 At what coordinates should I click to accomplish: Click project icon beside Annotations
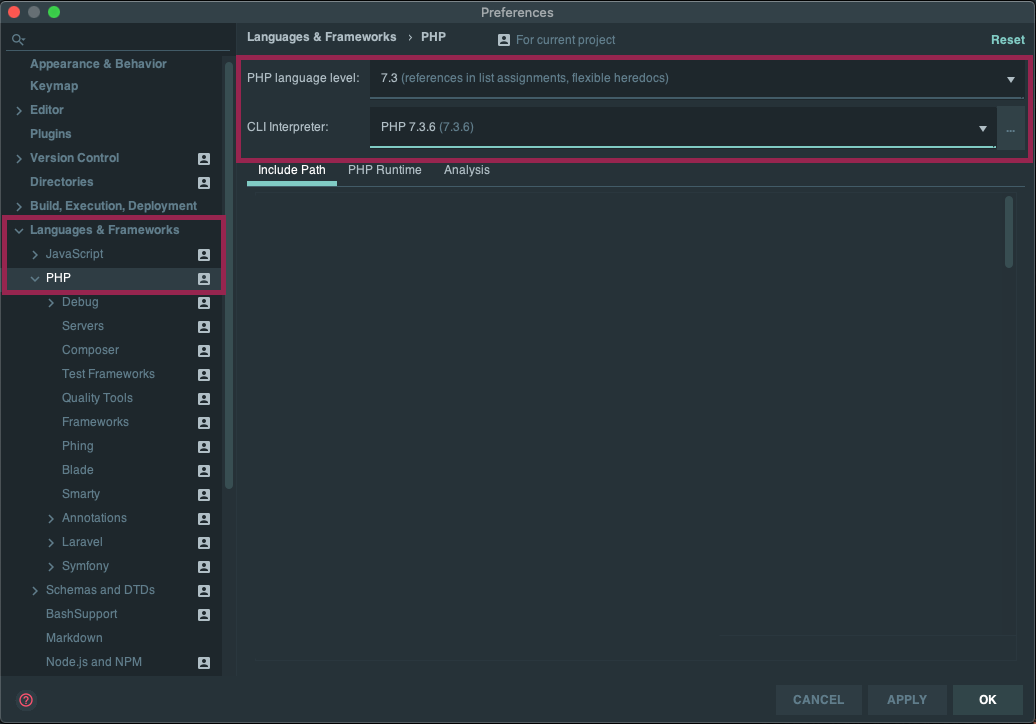point(204,519)
